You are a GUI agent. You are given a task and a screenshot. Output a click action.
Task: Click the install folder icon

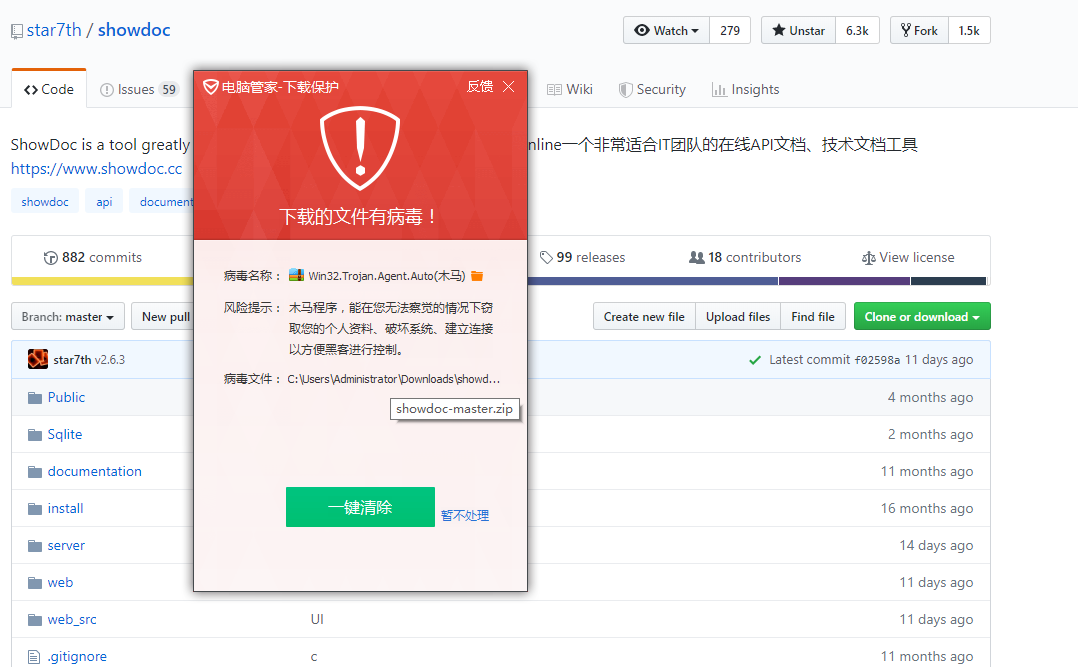click(34, 509)
